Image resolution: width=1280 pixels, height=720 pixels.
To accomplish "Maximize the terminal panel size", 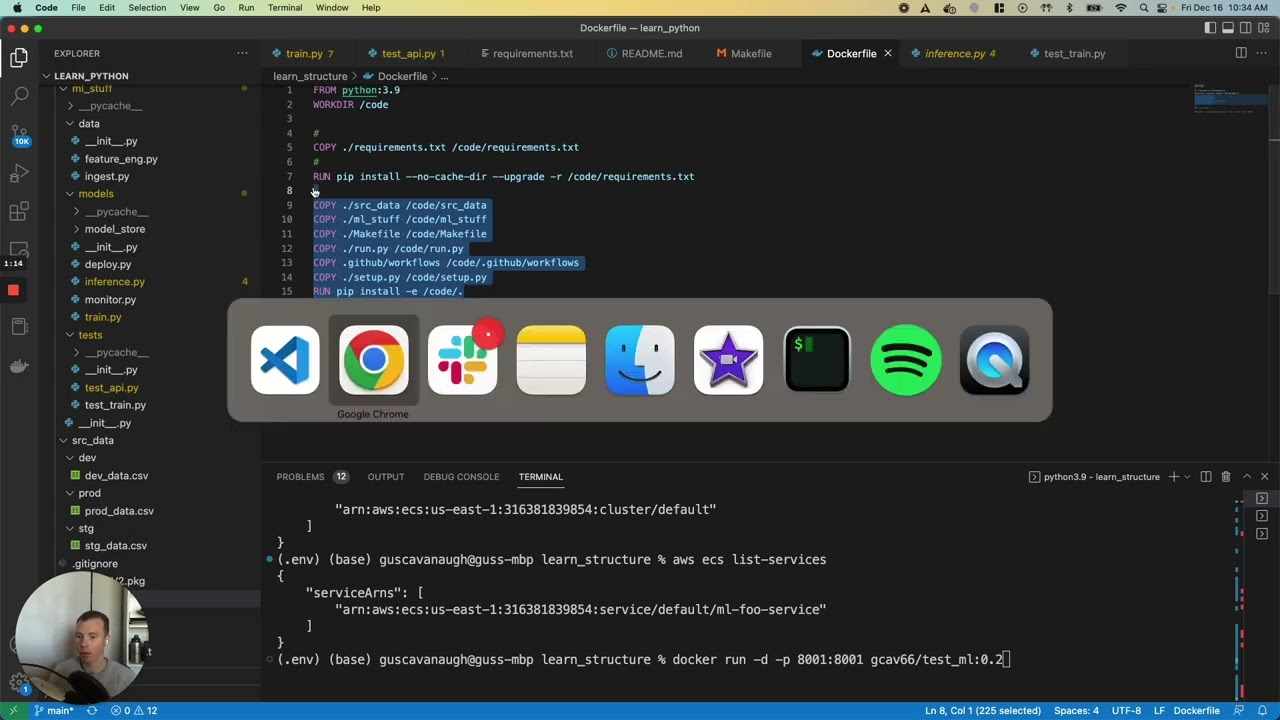I will tap(1246, 477).
